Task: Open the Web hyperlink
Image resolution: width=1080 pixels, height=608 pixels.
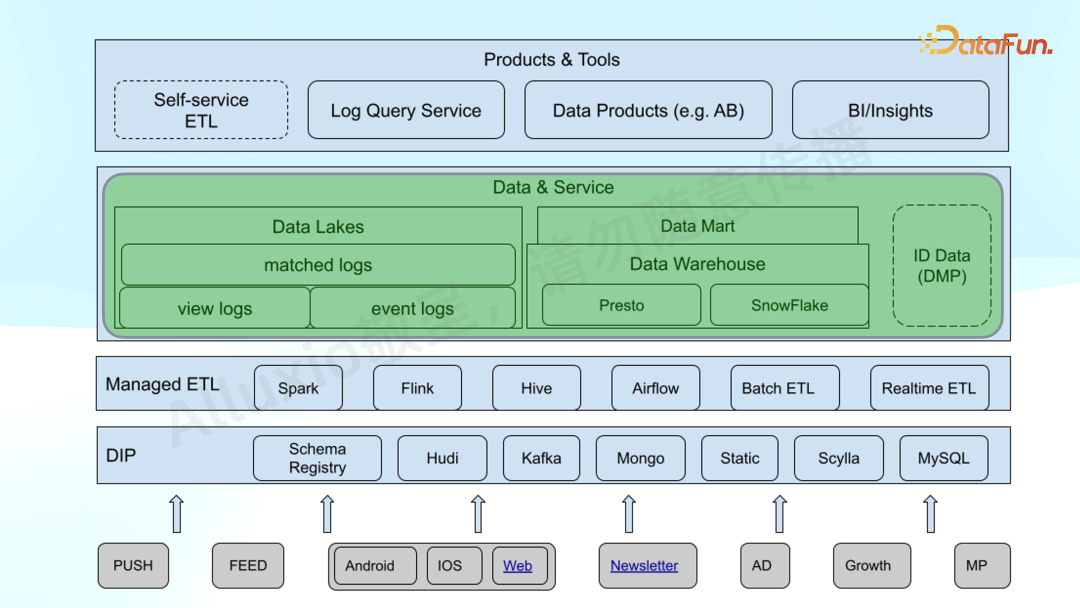Action: click(x=517, y=566)
